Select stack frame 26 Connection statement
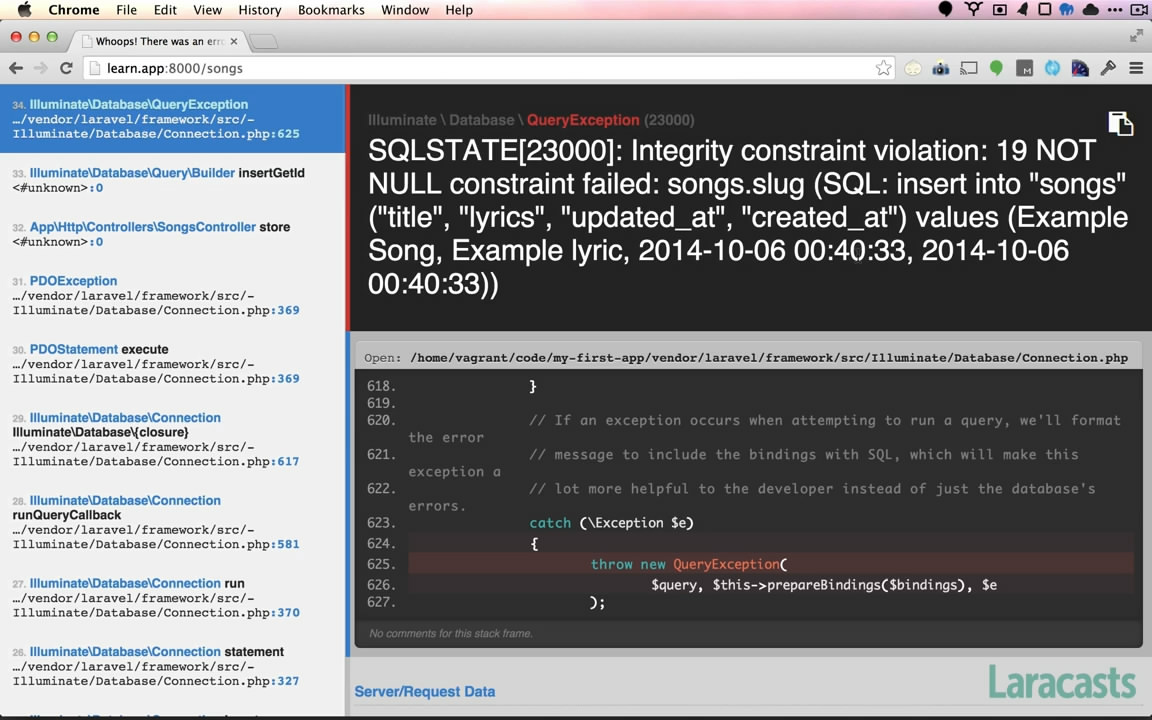The width and height of the screenshot is (1152, 720). tap(172, 666)
